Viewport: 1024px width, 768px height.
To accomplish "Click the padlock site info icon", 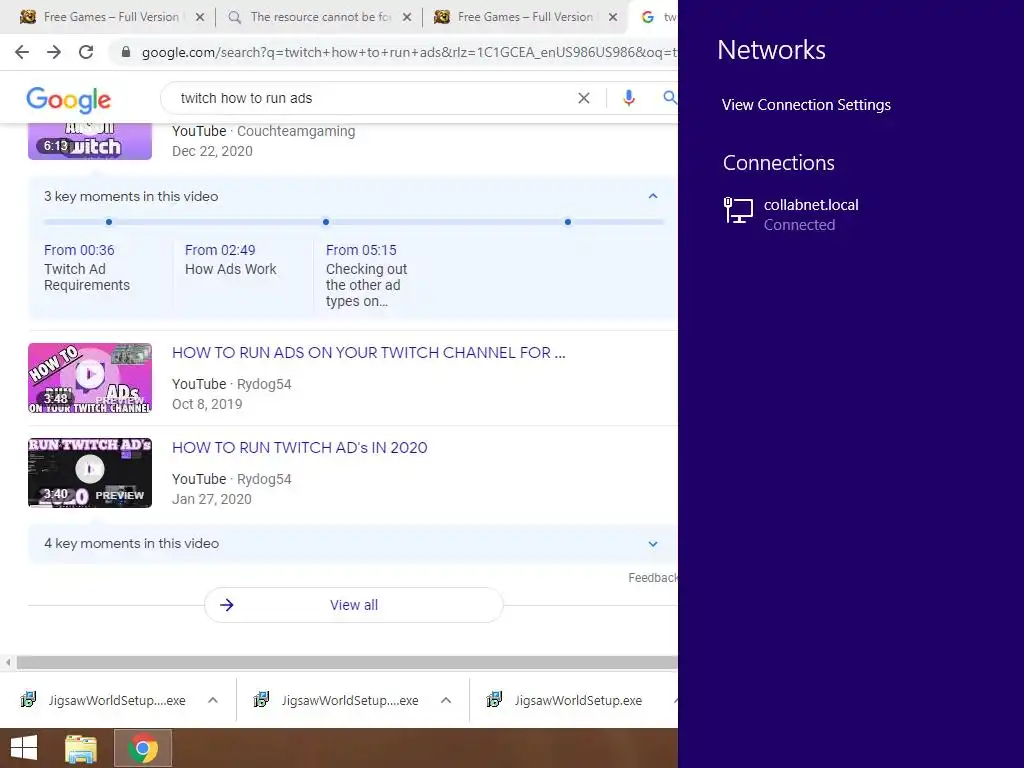I will point(126,52).
